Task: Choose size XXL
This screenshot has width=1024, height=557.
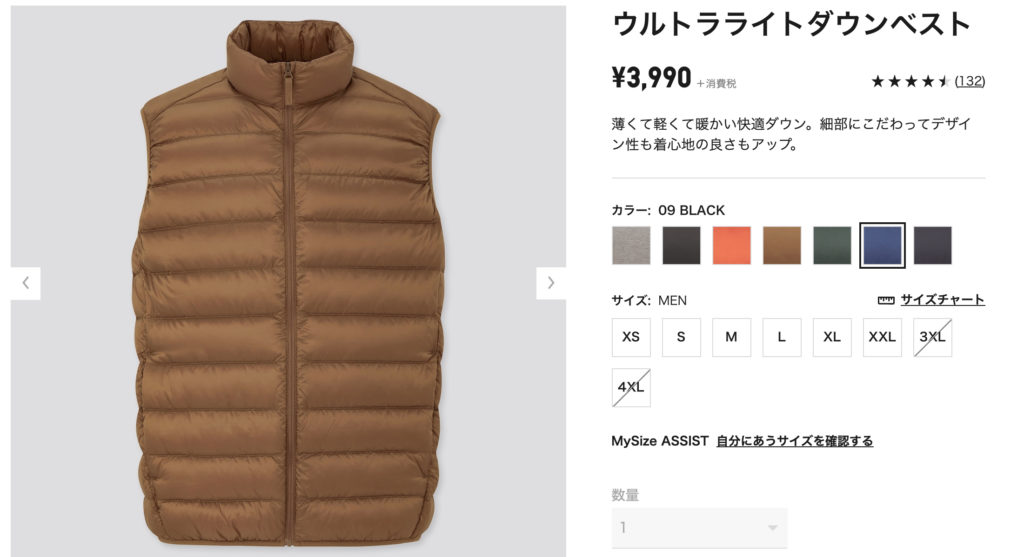Action: point(882,337)
